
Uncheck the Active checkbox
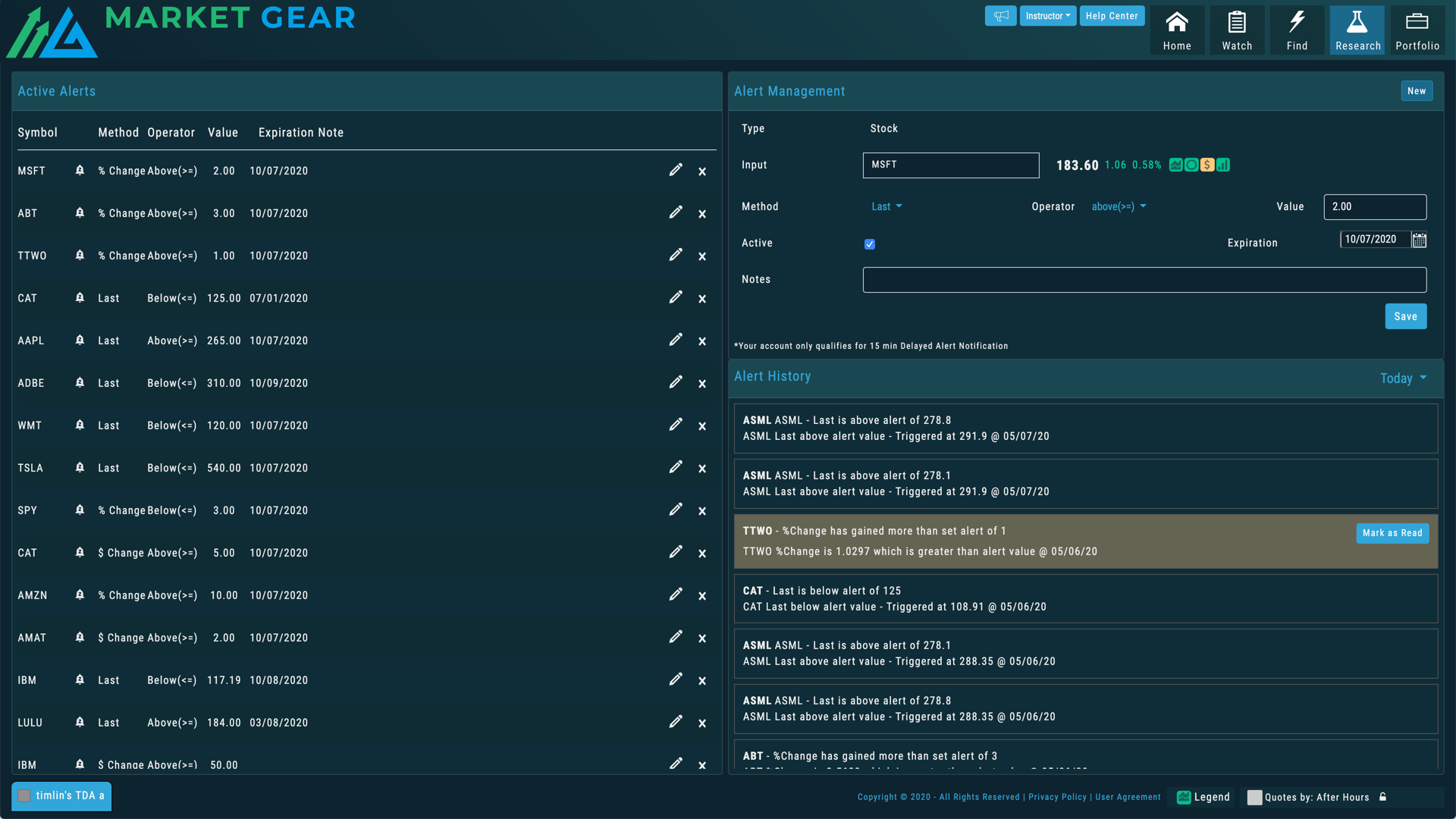(x=870, y=244)
